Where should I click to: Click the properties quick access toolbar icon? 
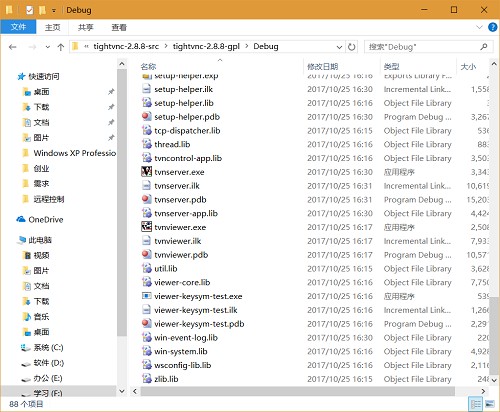click(30, 10)
